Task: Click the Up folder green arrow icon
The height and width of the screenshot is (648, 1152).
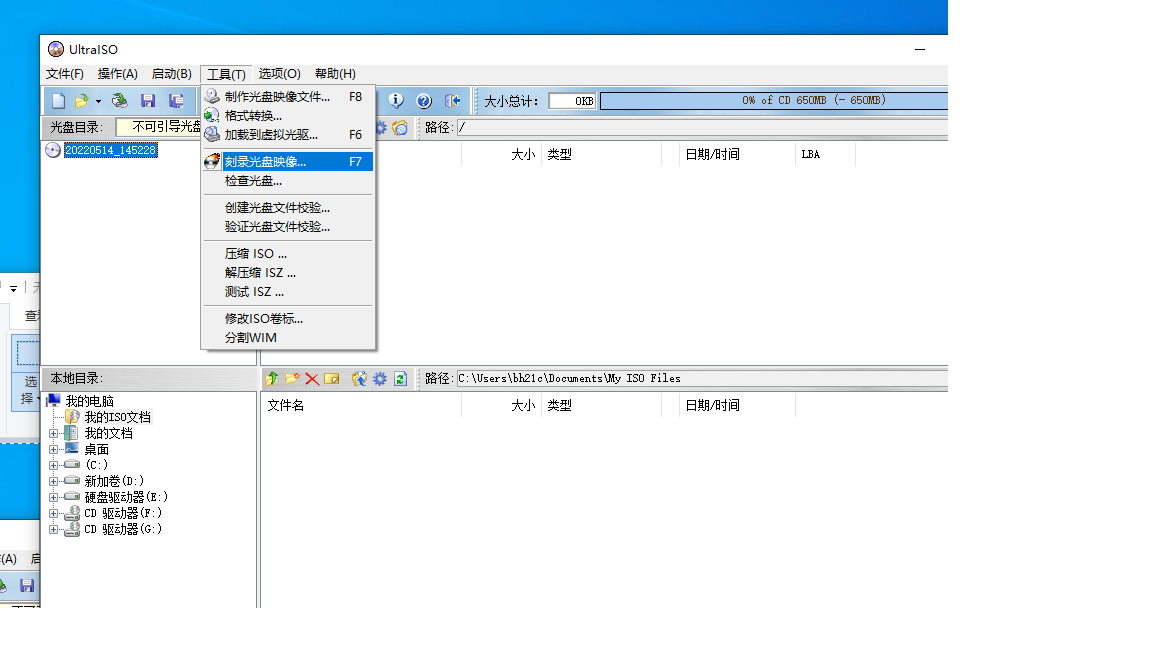Action: tap(272, 378)
